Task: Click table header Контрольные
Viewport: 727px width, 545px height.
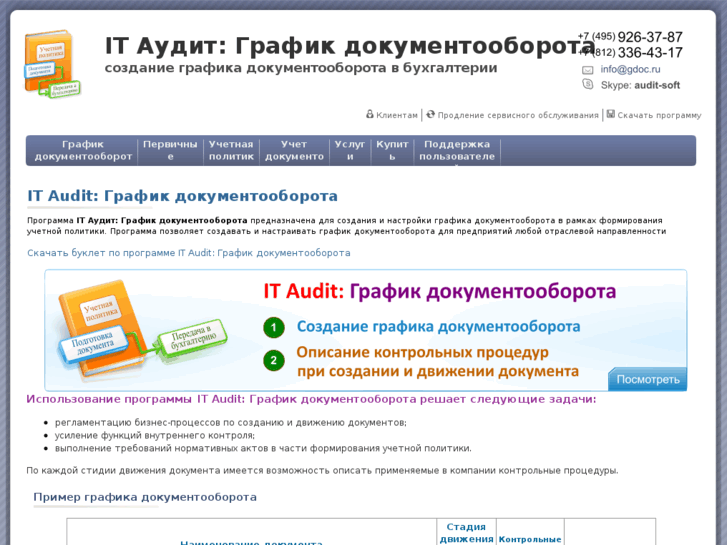Action: 530,539
